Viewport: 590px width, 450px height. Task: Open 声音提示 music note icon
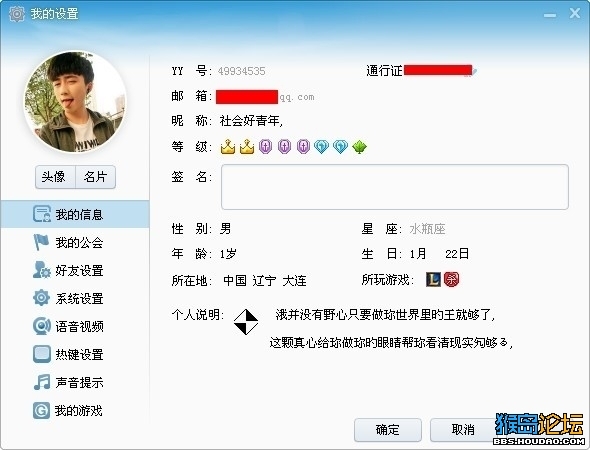pyautogui.click(x=41, y=382)
